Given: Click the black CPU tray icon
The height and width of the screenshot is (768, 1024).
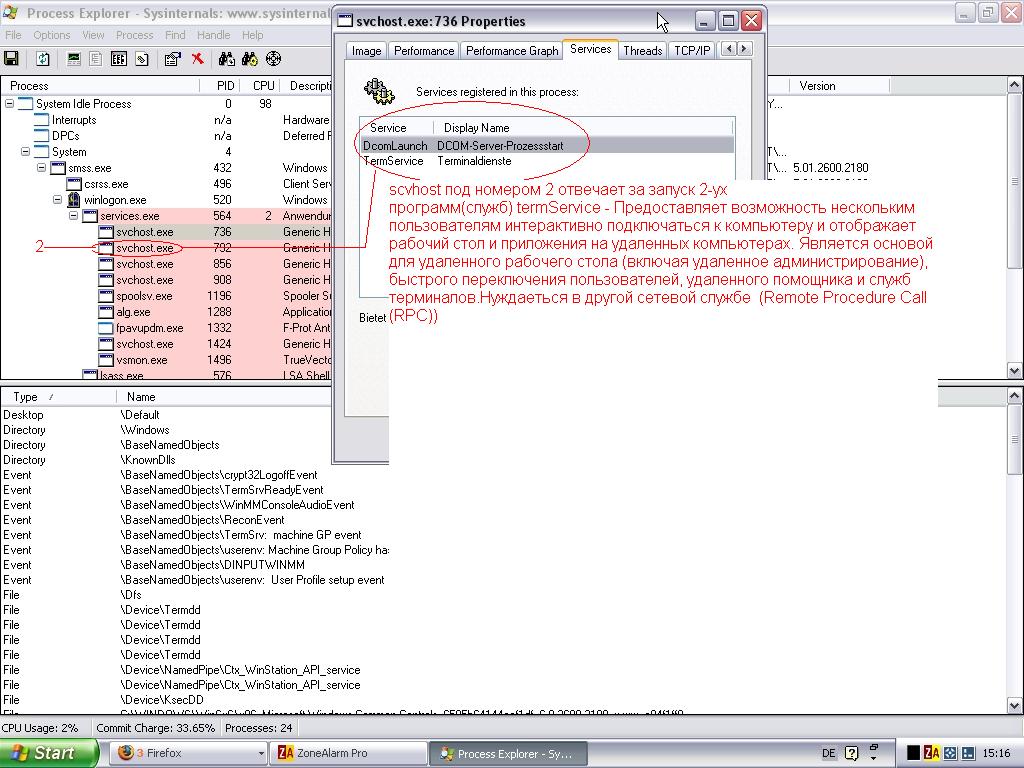Looking at the screenshot, I should (x=914, y=753).
